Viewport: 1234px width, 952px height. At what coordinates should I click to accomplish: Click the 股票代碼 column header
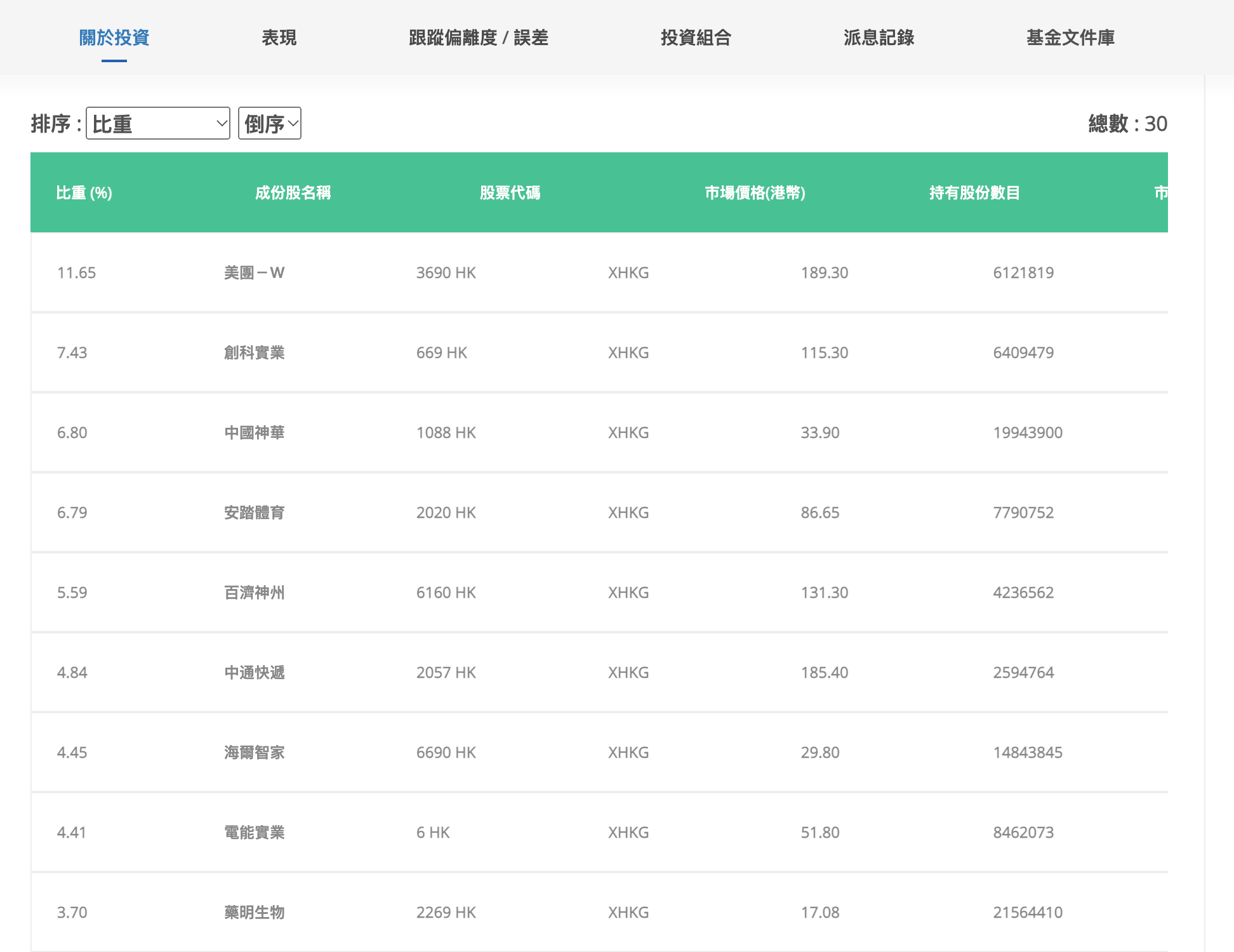click(x=510, y=192)
